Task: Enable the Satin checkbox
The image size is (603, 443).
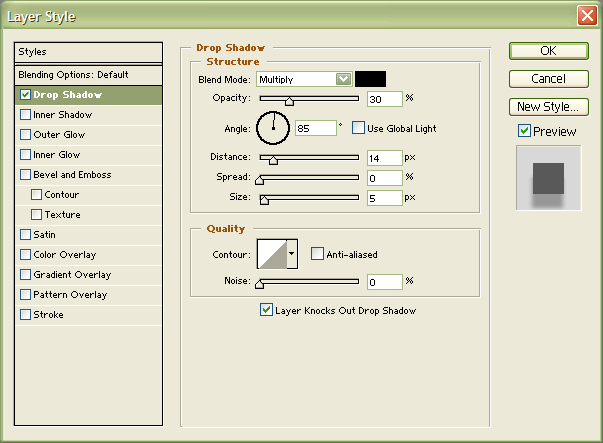Action: pyautogui.click(x=25, y=235)
